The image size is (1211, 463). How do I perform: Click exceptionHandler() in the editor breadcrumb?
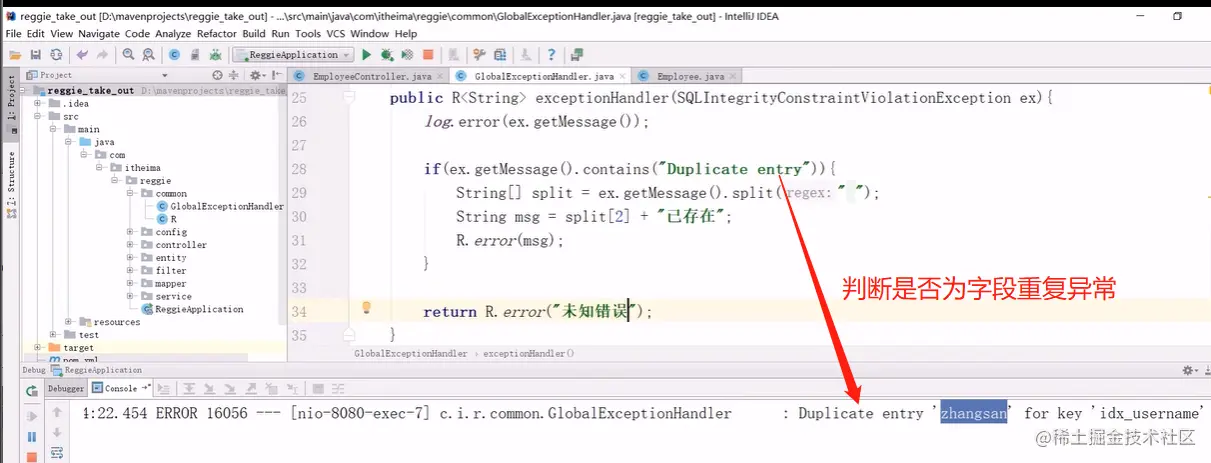point(529,353)
